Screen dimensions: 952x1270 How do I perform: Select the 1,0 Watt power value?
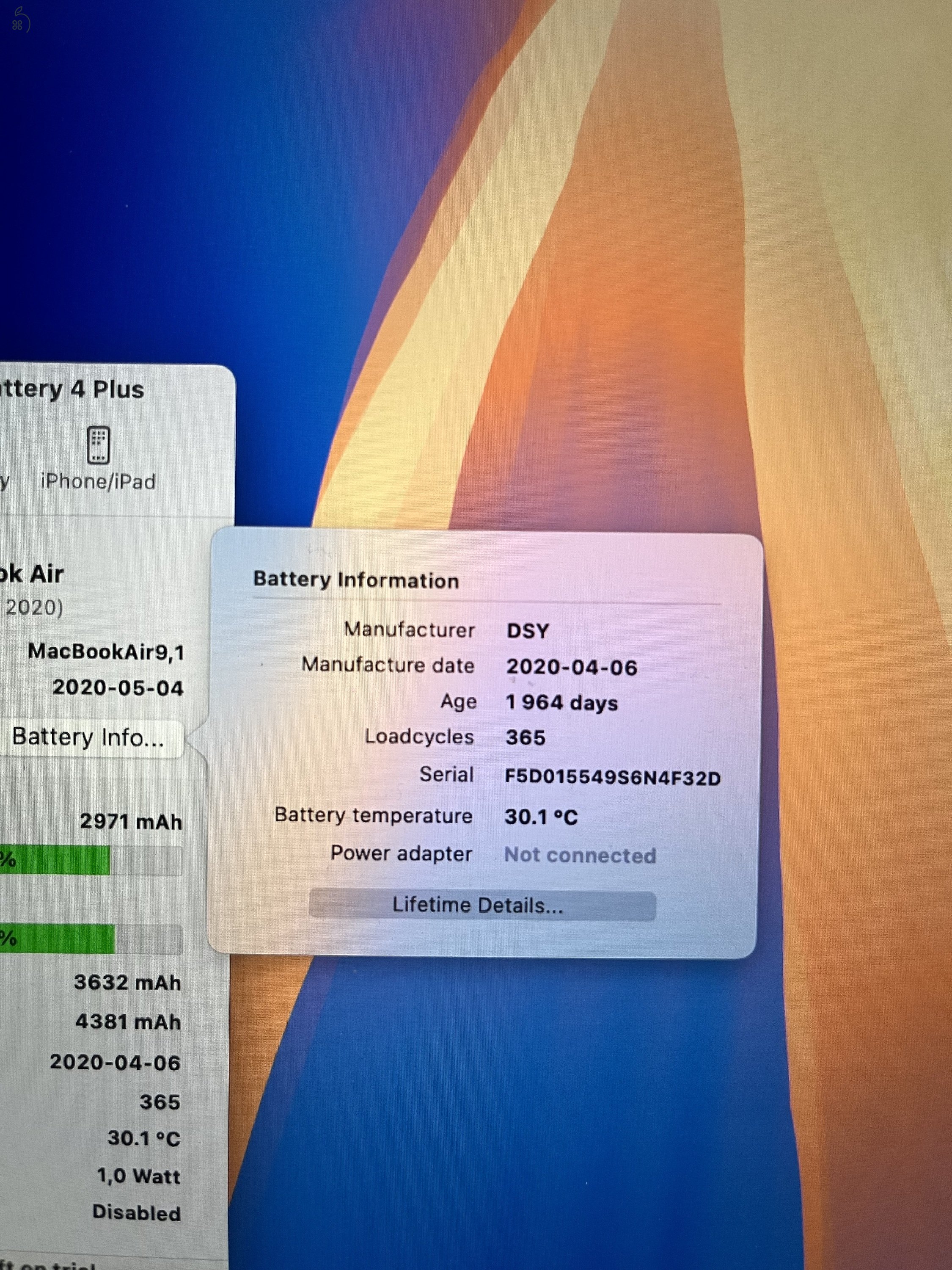[138, 1176]
